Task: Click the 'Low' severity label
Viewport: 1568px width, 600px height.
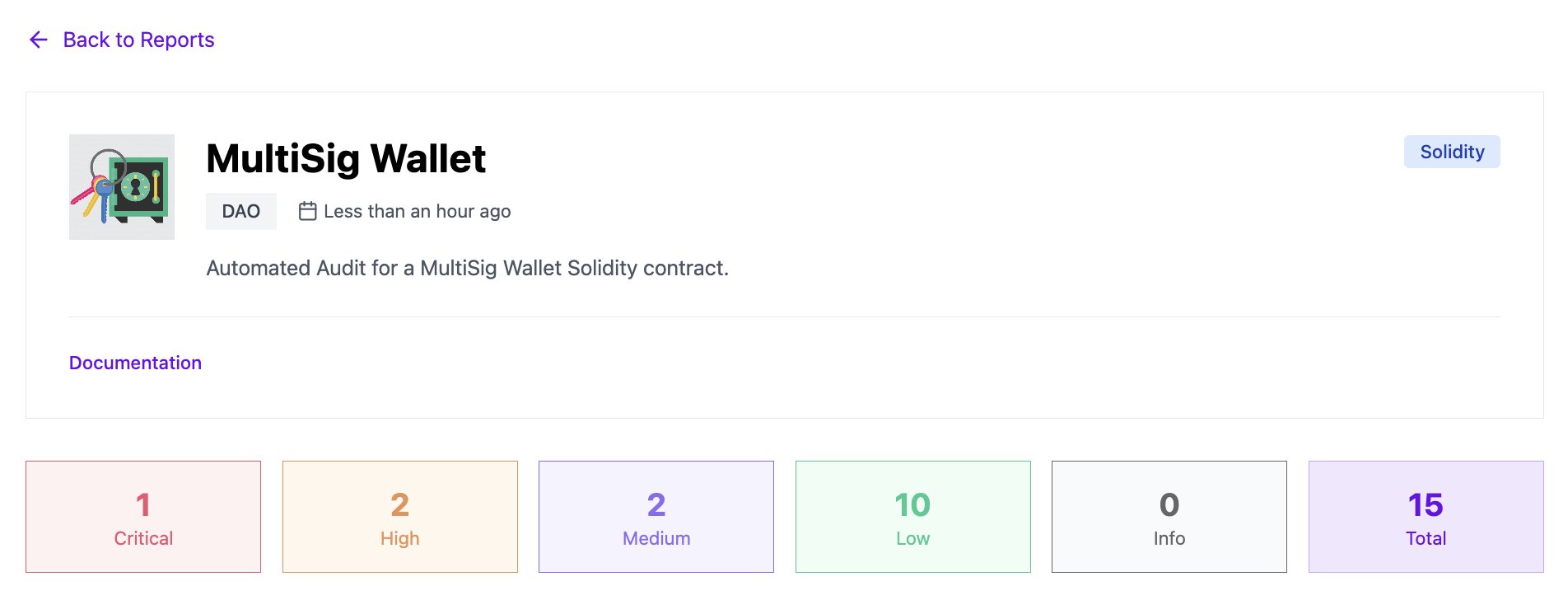Action: (x=912, y=538)
